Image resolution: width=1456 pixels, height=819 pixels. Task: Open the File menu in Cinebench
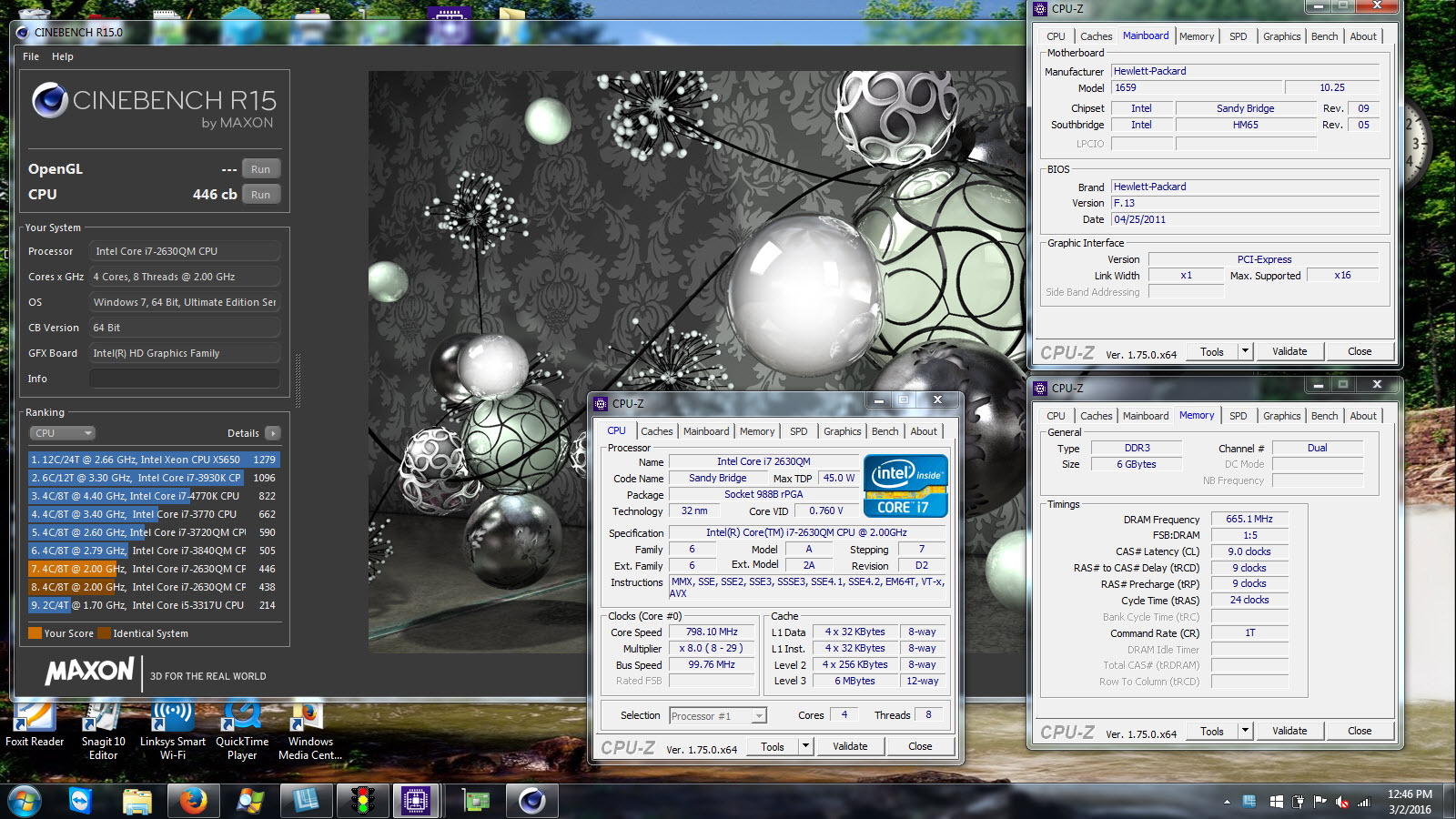tap(31, 56)
